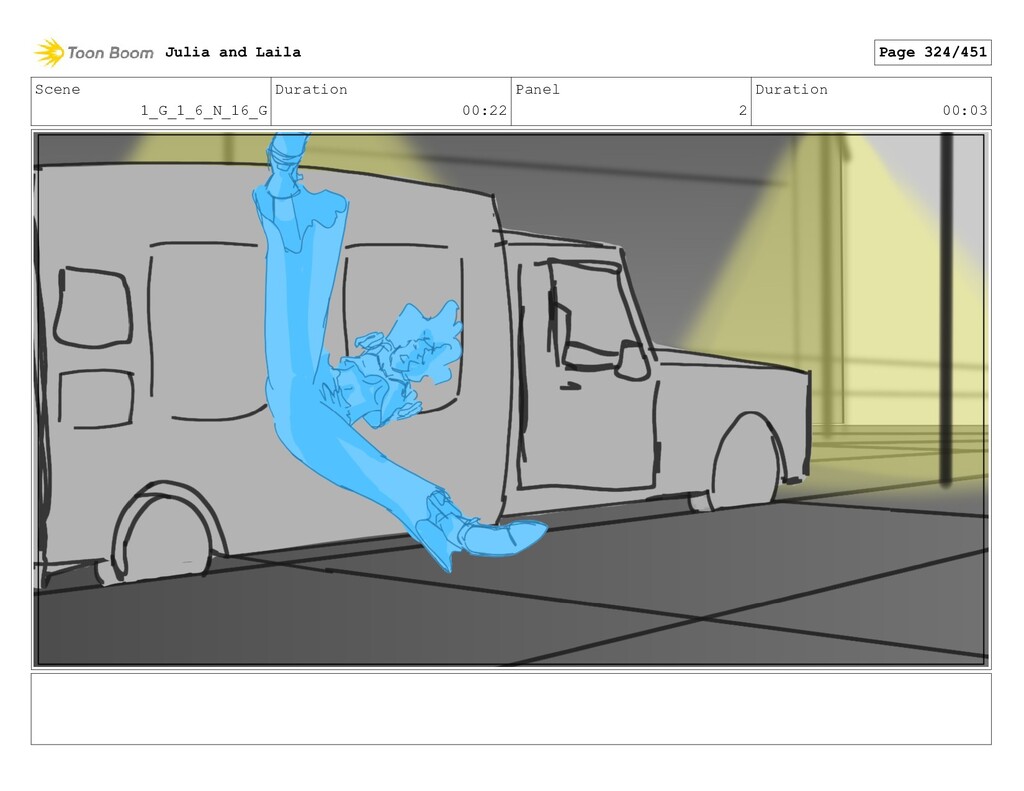This screenshot has height=791, width=1024.
Task: Click the Toon Boom logo
Action: [x=94, y=53]
